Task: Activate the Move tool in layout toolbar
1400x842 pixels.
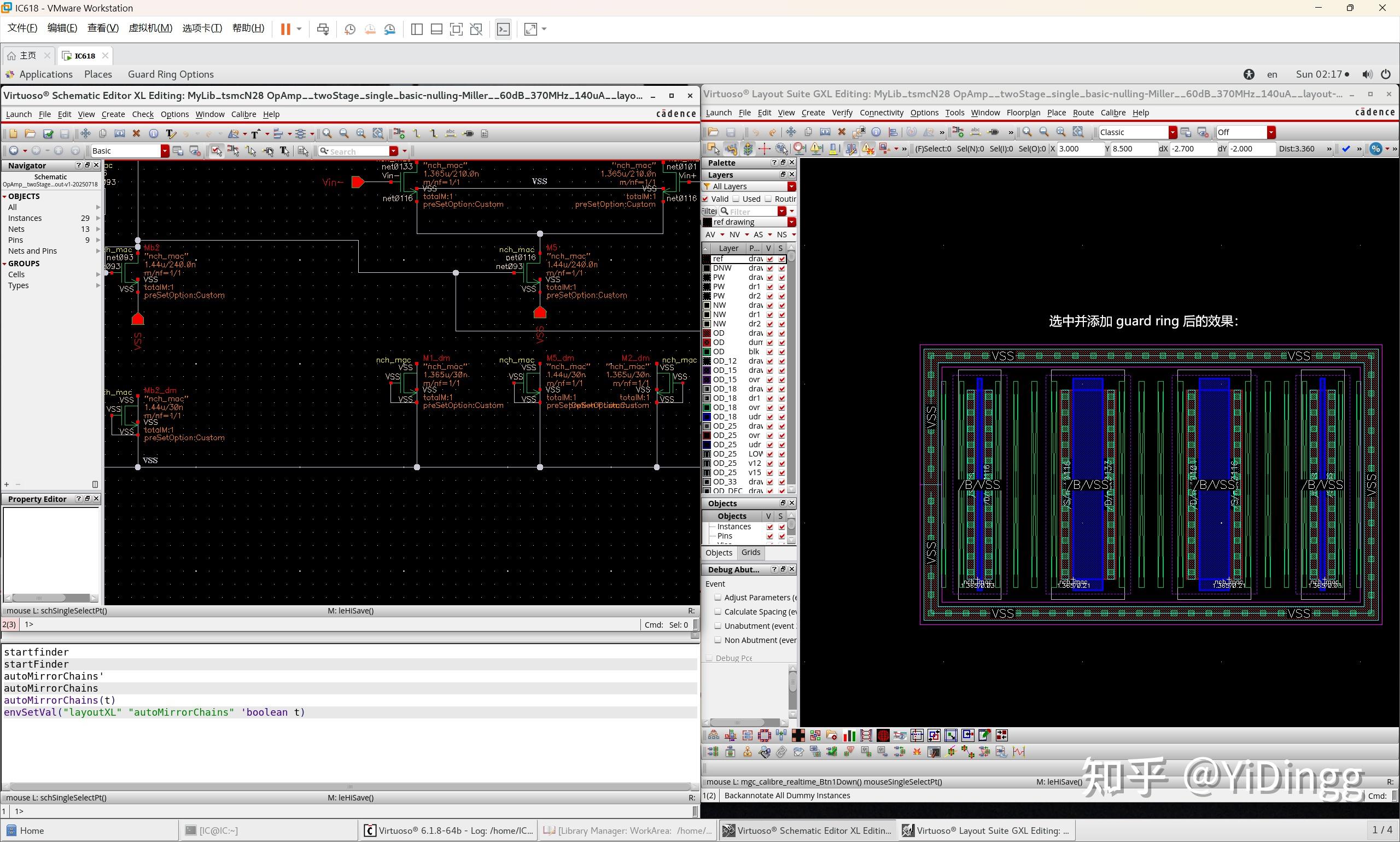Action: (791, 132)
